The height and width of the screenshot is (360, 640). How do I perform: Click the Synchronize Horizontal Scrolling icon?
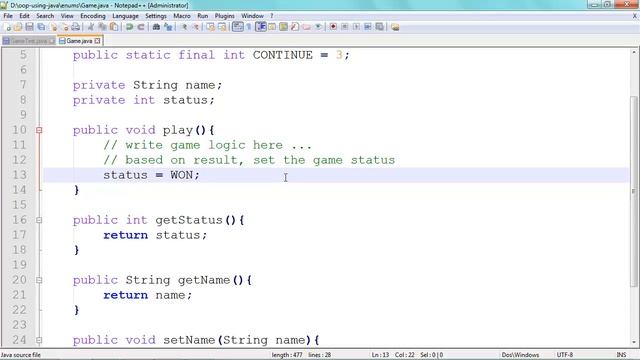(222, 27)
